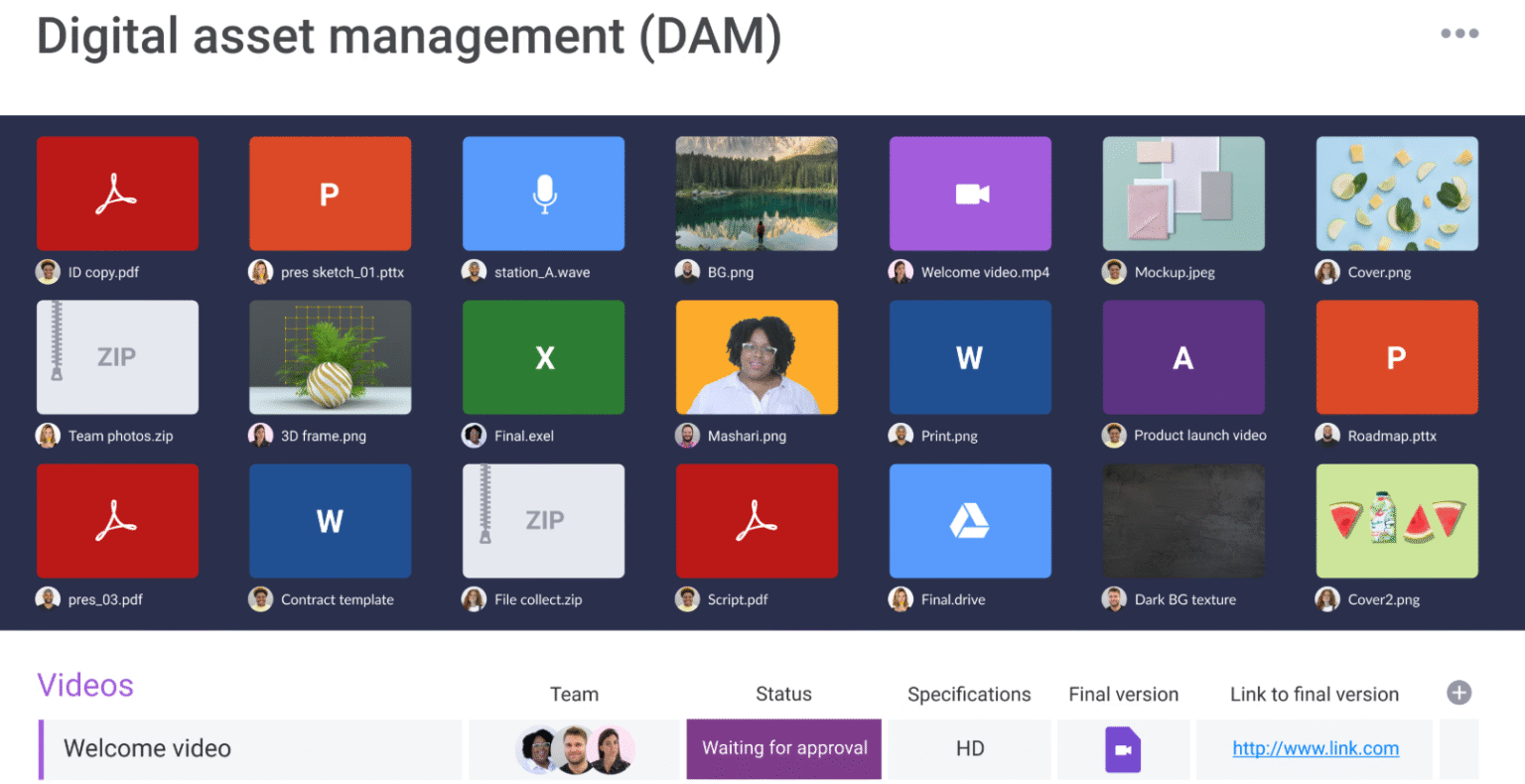Open the Team photos.zip archive tile
The width and height of the screenshot is (1525, 784).
pos(117,357)
